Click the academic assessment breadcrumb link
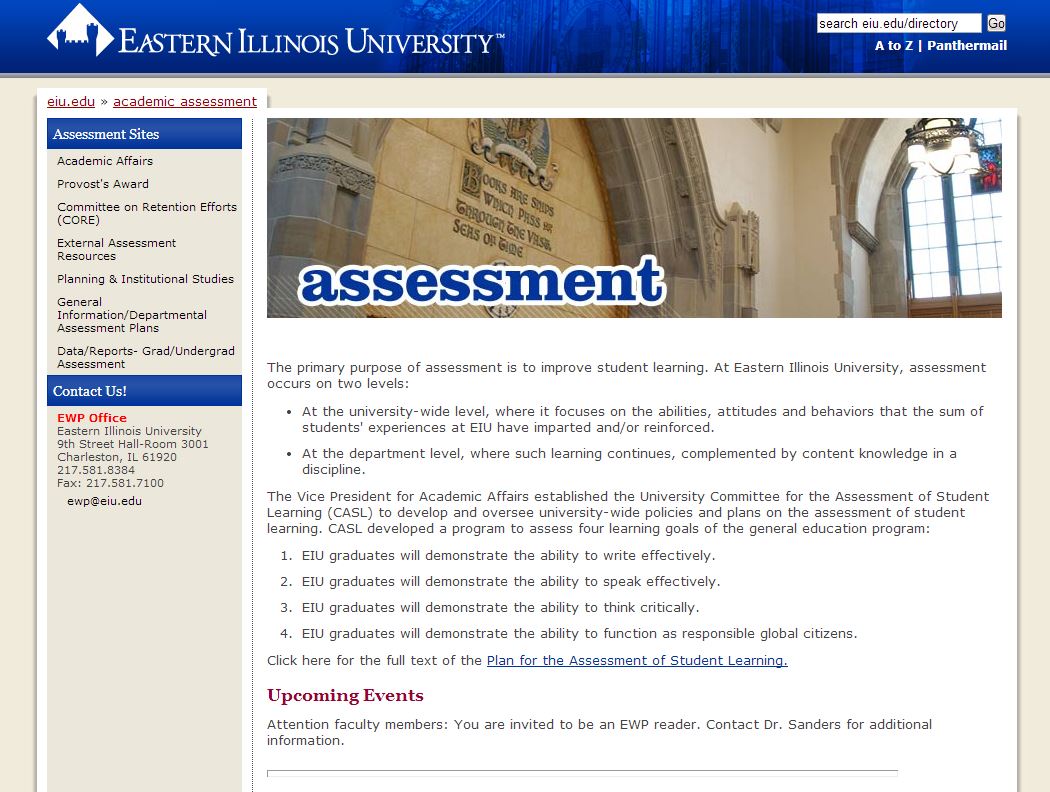 (x=185, y=101)
